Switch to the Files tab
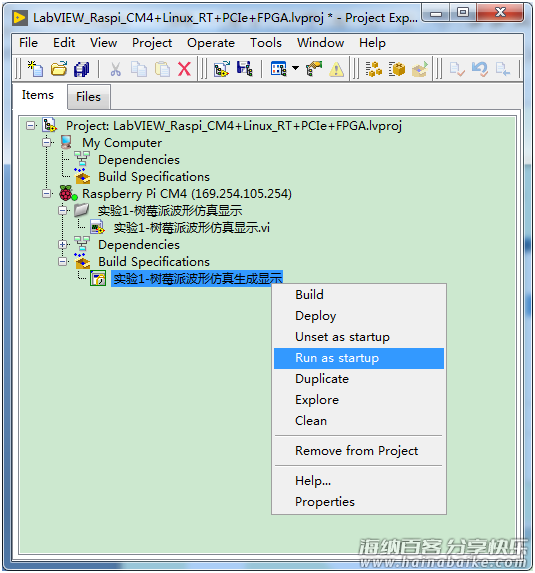Image resolution: width=535 pixels, height=573 pixels. [88, 97]
